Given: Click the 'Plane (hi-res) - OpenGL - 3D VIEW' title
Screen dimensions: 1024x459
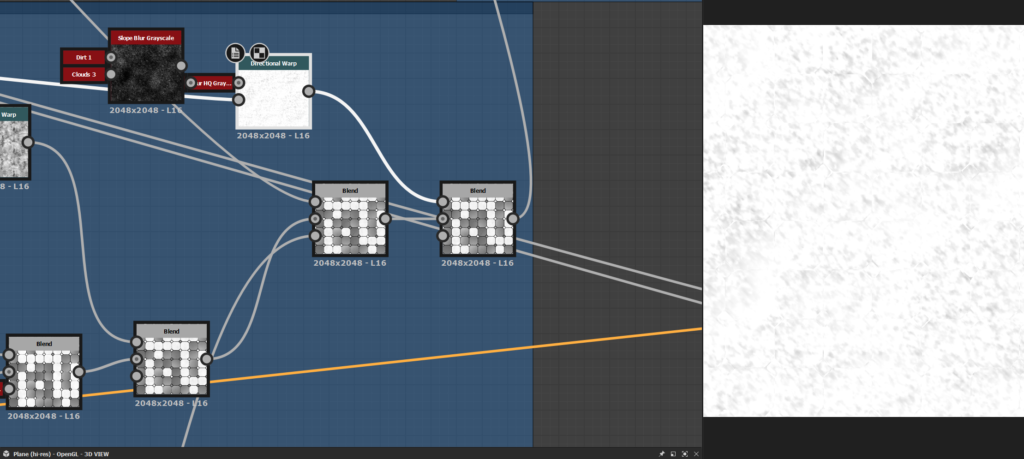Looking at the screenshot, I should [61, 454].
